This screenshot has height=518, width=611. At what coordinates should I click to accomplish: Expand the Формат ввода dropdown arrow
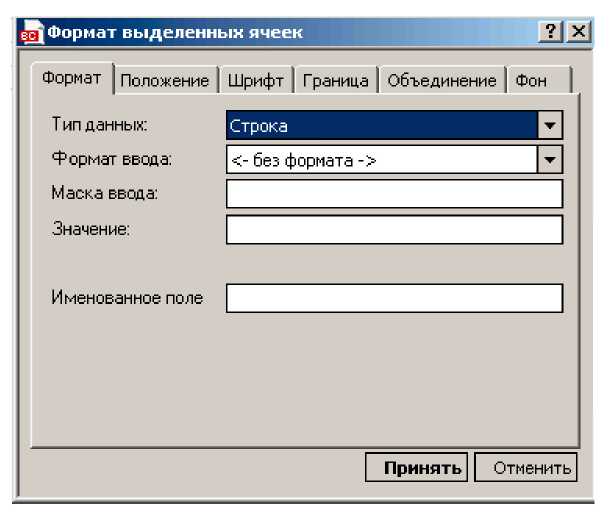[x=550, y=160]
